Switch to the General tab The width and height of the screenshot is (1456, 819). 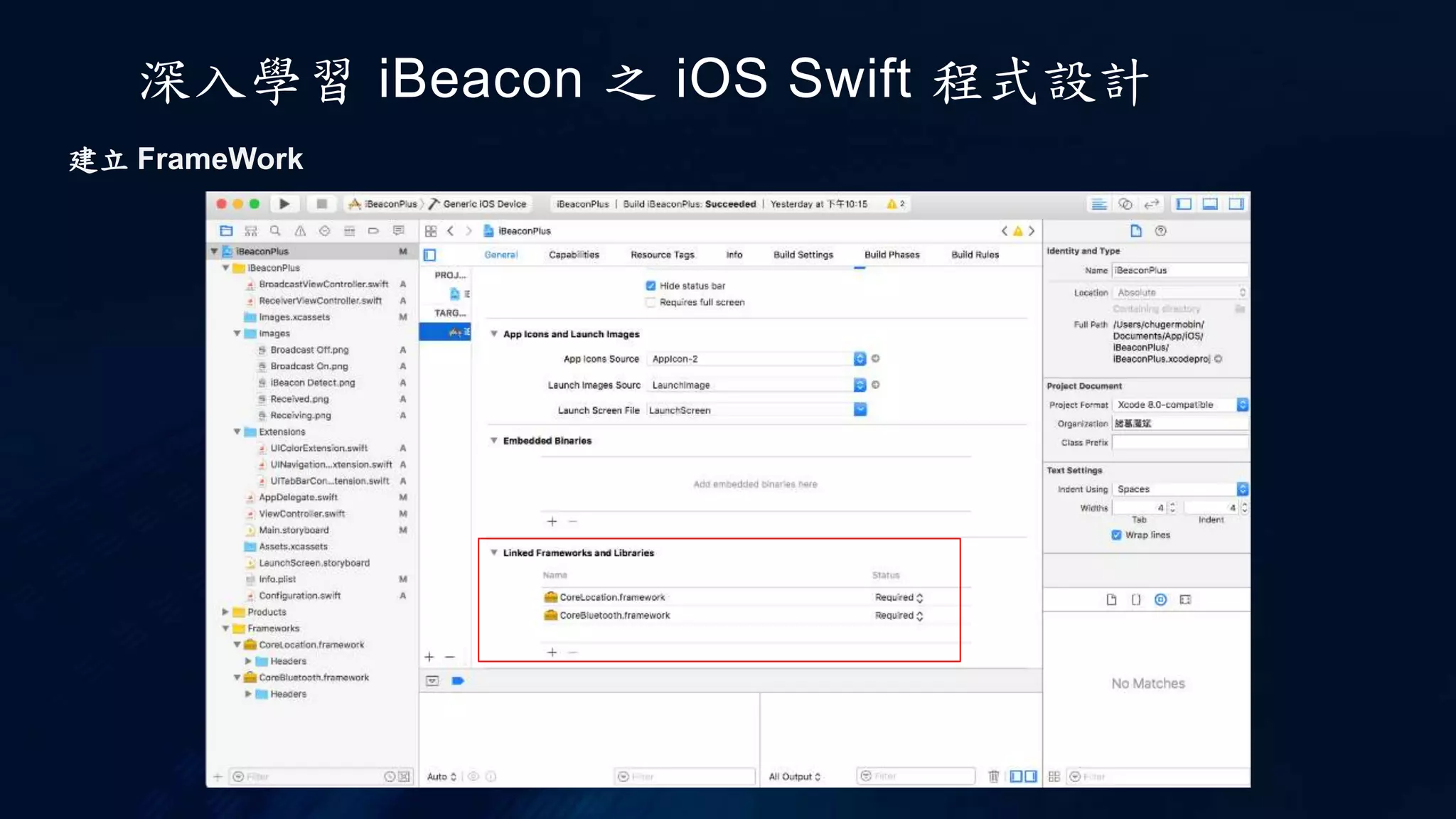[x=501, y=255]
